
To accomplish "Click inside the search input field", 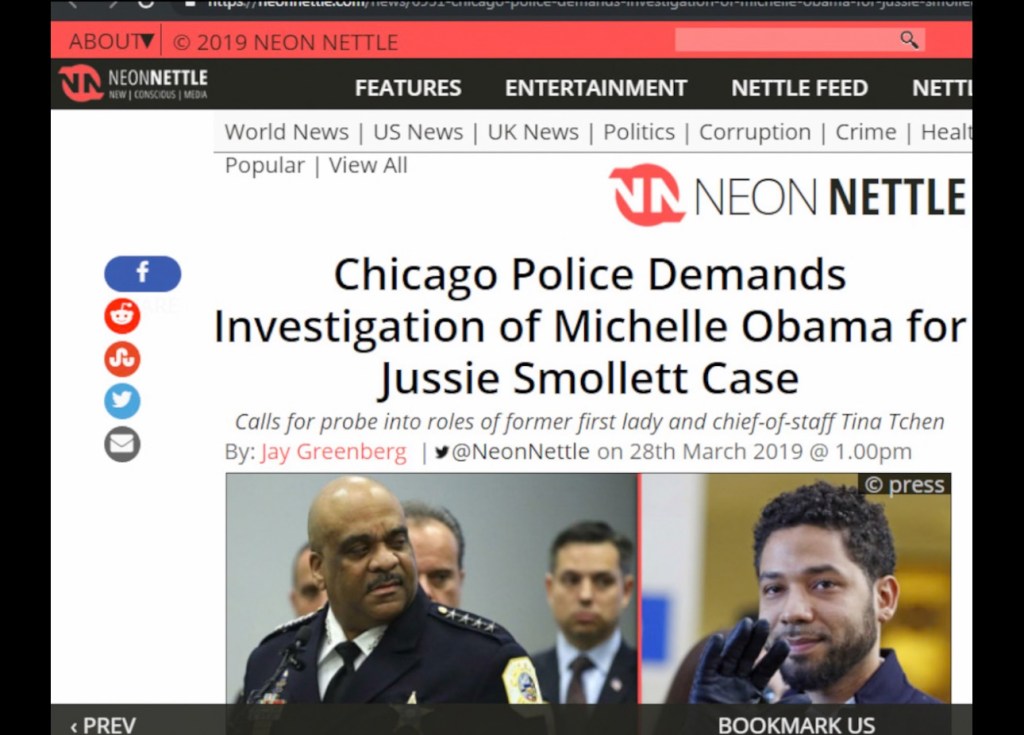I will (x=787, y=40).
